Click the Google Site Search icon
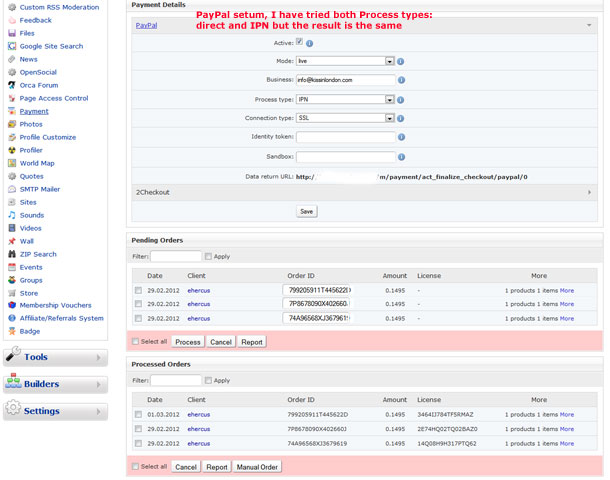 [x=12, y=46]
